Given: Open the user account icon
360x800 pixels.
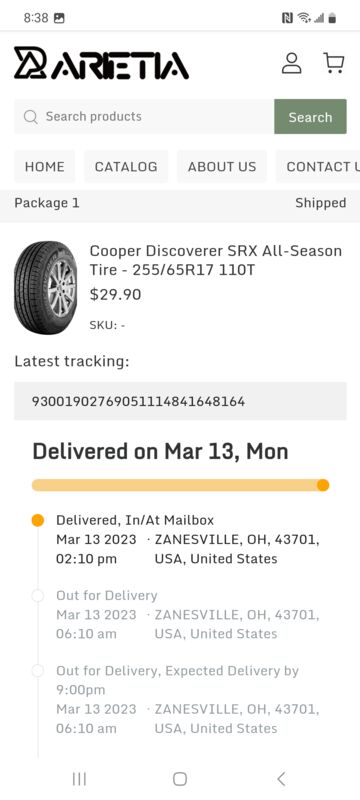Looking at the screenshot, I should [292, 63].
